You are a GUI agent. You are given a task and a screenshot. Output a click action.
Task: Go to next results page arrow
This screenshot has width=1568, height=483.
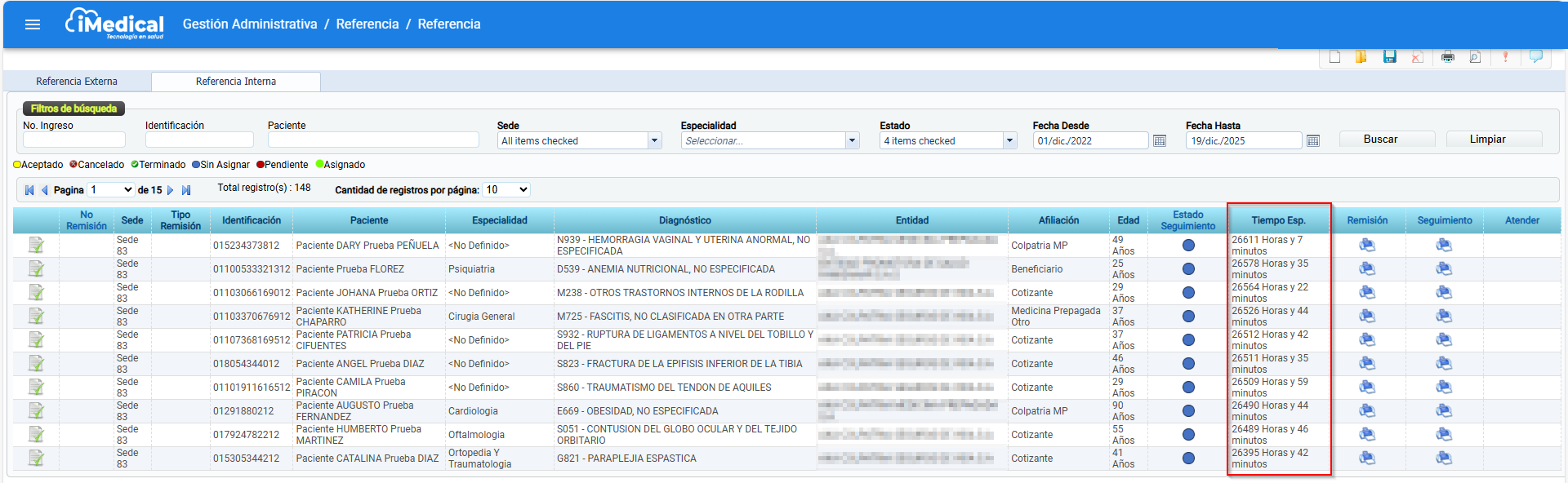tap(171, 190)
